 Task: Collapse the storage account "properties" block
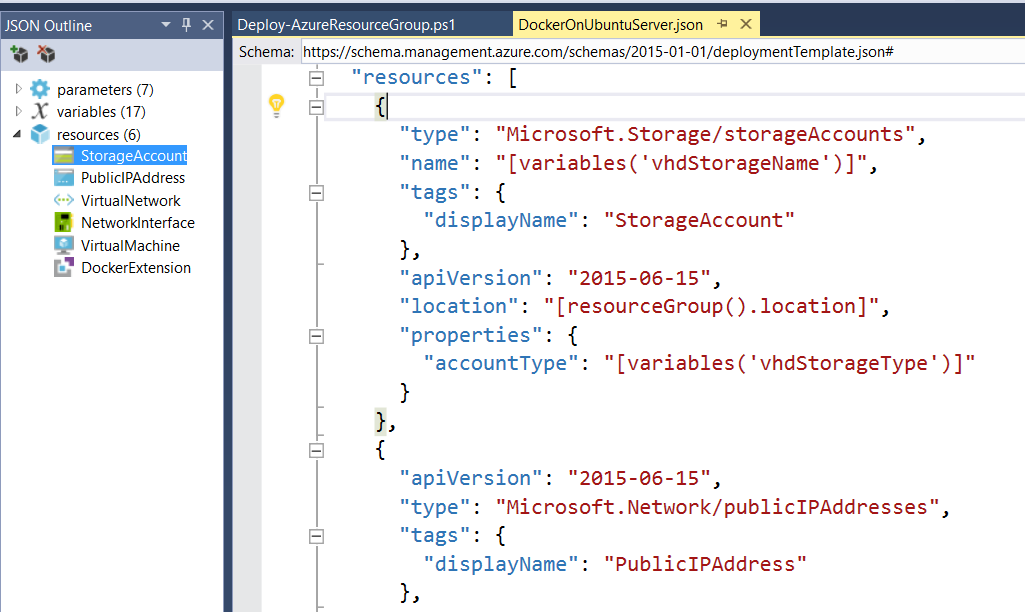(x=317, y=336)
